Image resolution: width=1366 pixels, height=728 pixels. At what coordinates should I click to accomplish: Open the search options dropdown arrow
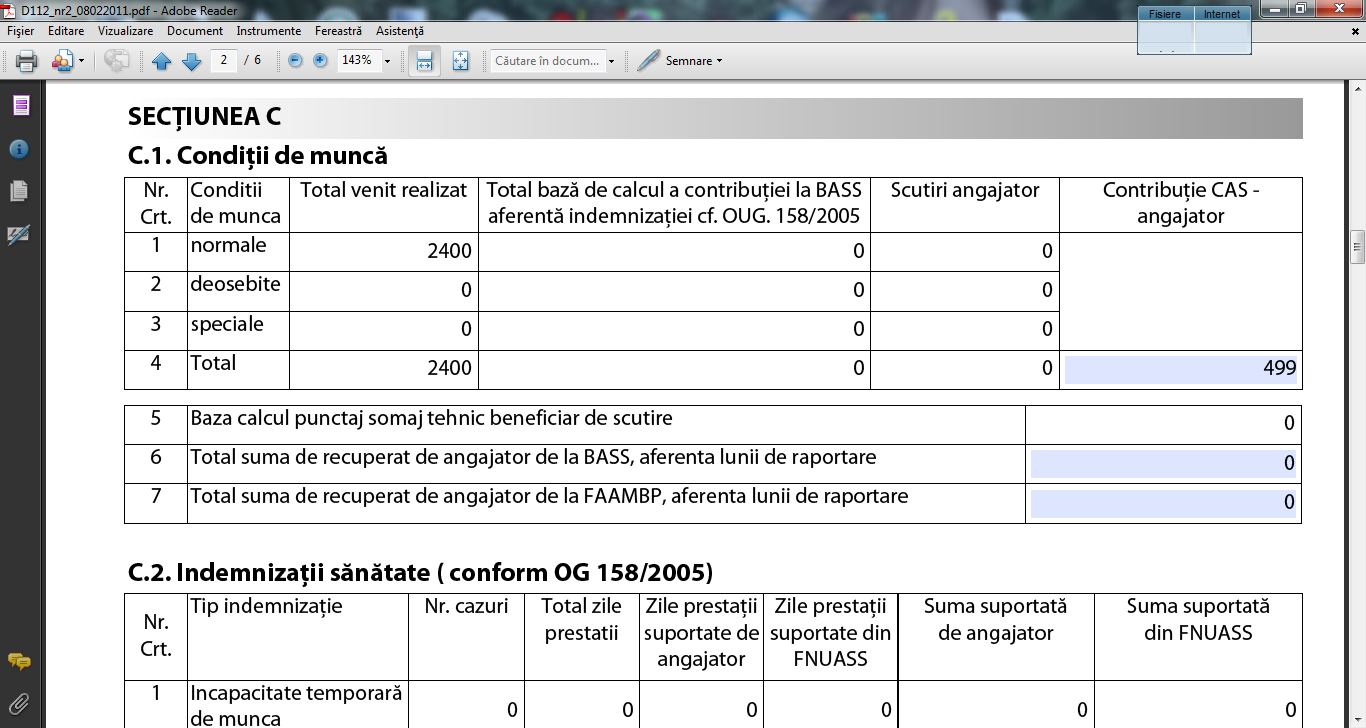(611, 61)
